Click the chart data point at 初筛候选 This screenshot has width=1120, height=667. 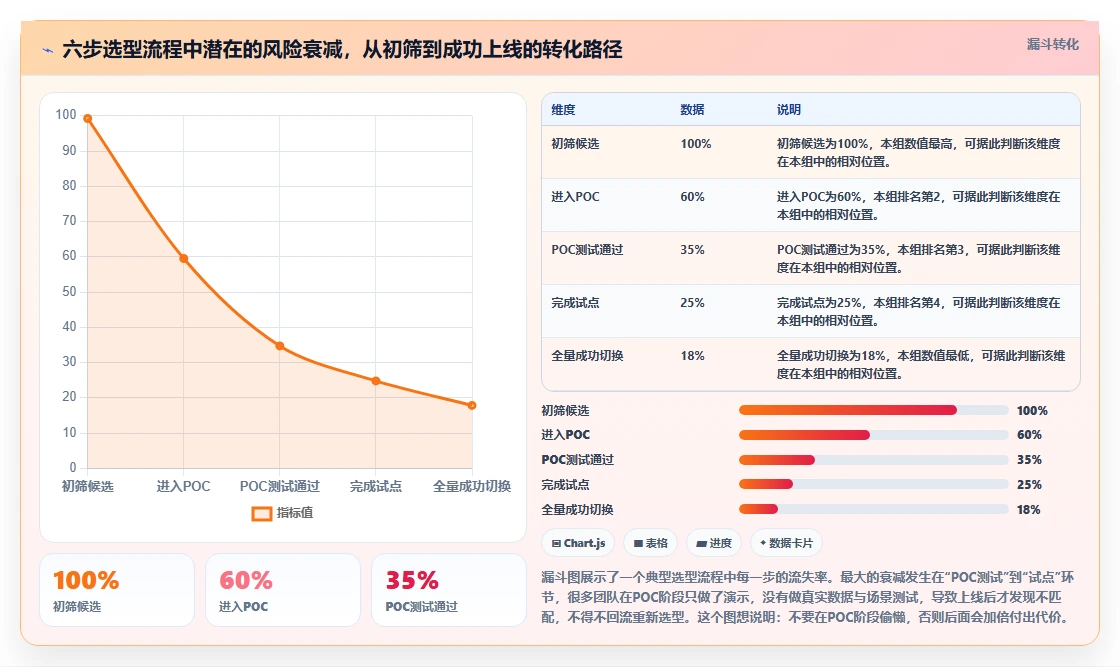[x=88, y=119]
